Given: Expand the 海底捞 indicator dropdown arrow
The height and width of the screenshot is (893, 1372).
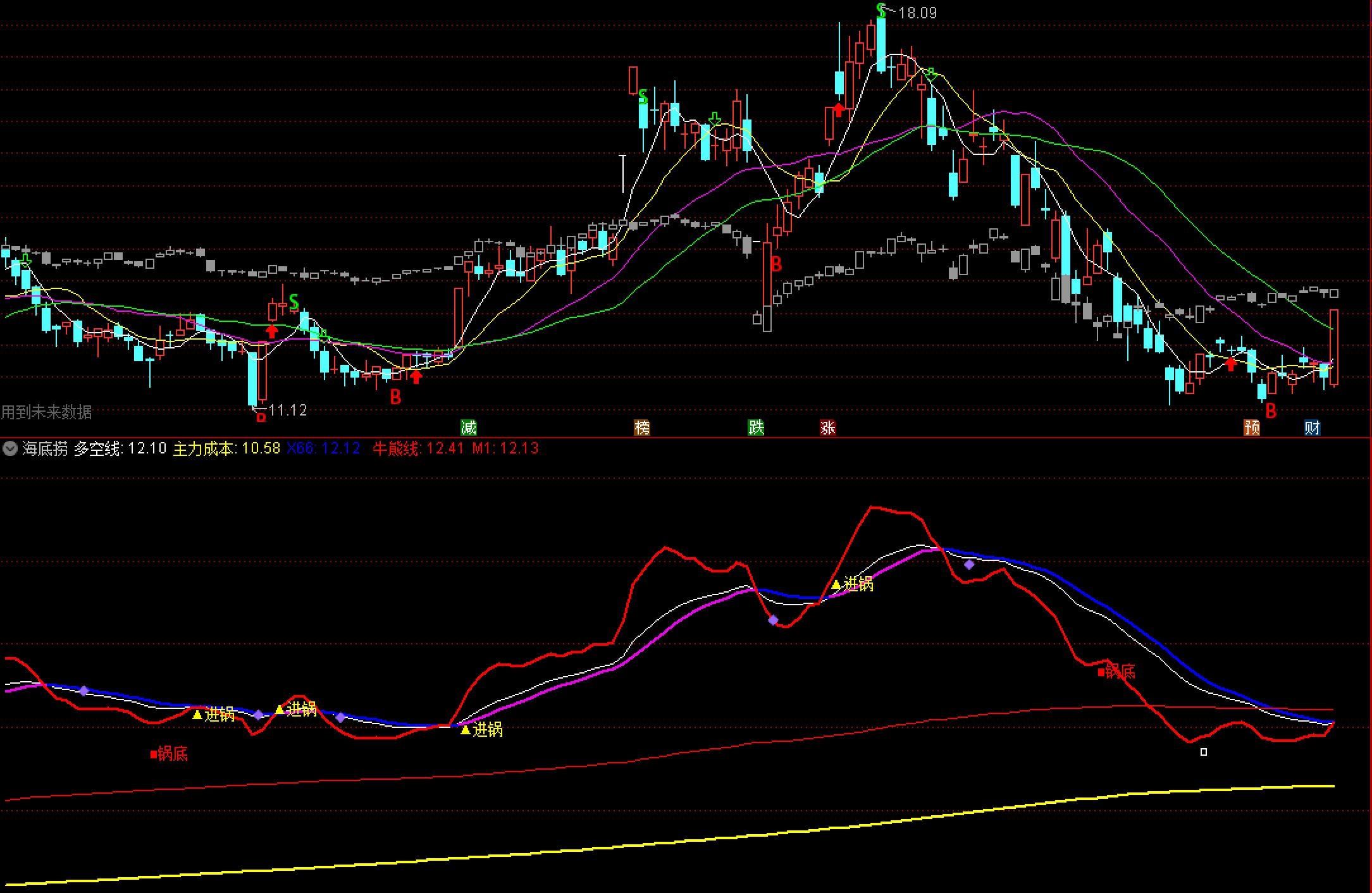Looking at the screenshot, I should coord(9,449).
